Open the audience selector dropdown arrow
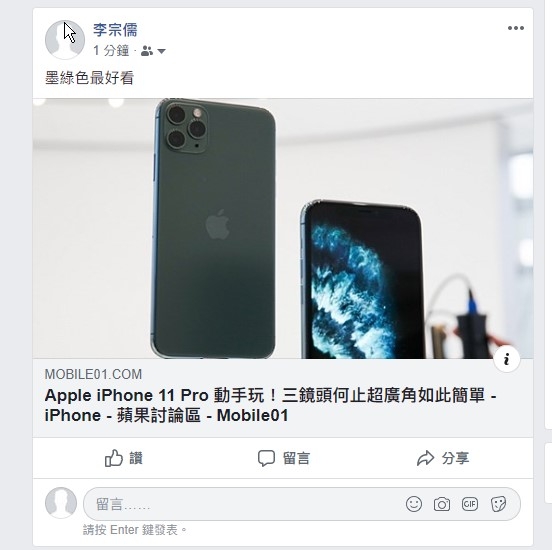Image resolution: width=552 pixels, height=550 pixels. coord(162,51)
